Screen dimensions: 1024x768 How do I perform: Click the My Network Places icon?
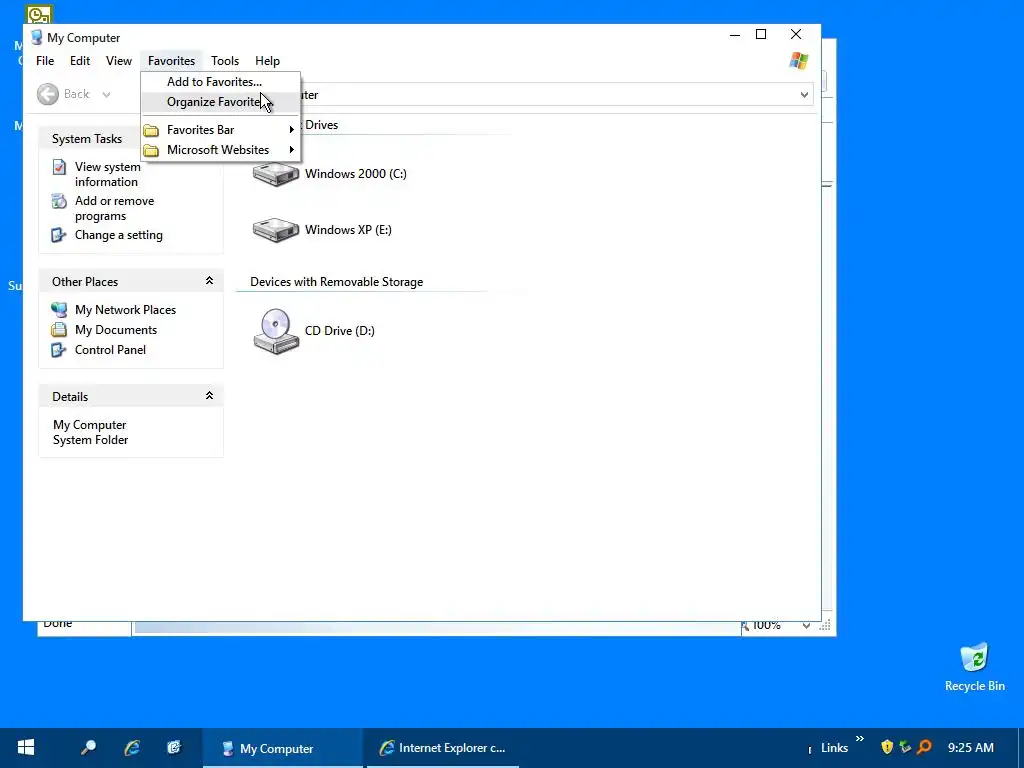click(59, 310)
